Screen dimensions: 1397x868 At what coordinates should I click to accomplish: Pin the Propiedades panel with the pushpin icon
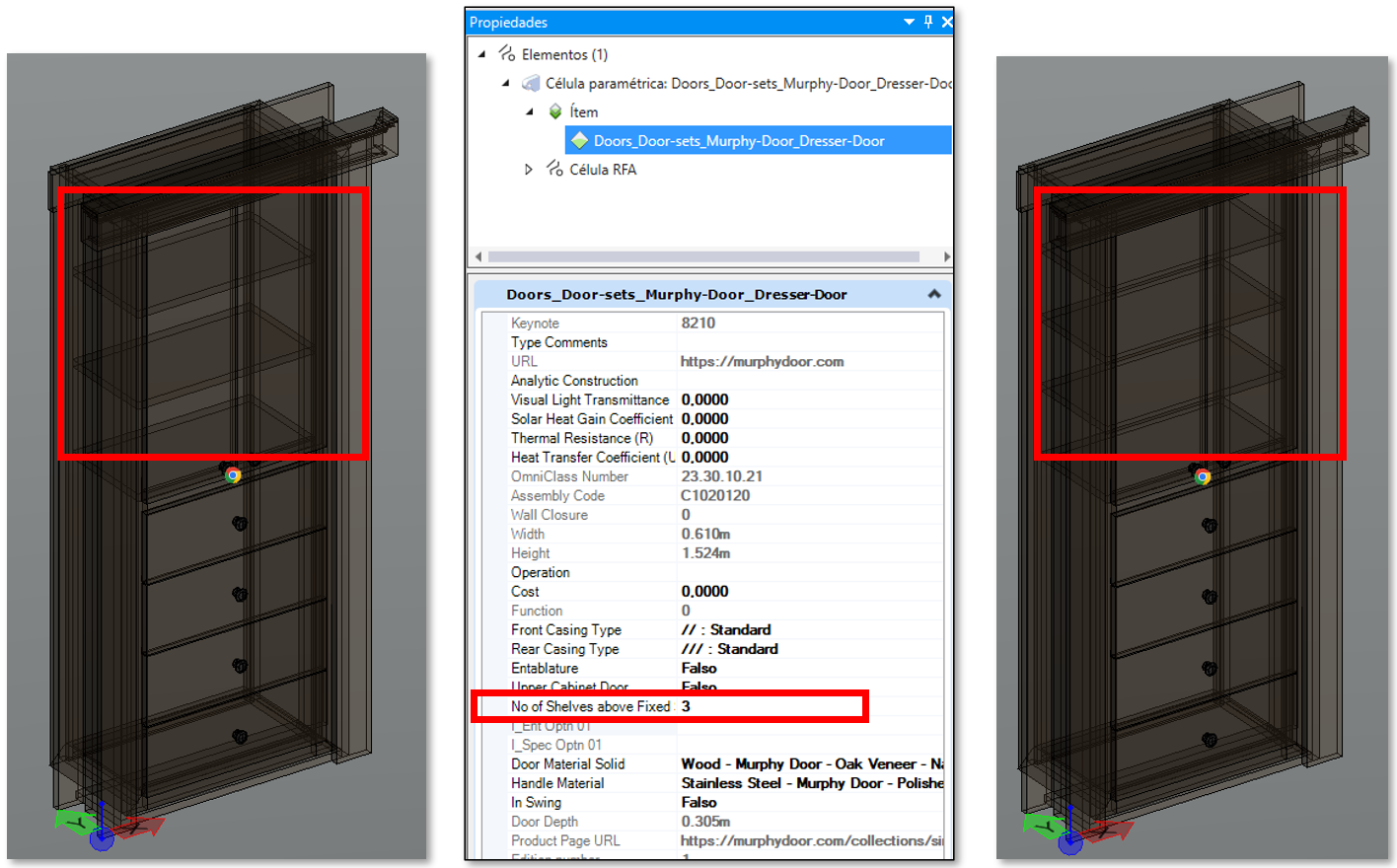click(x=928, y=22)
